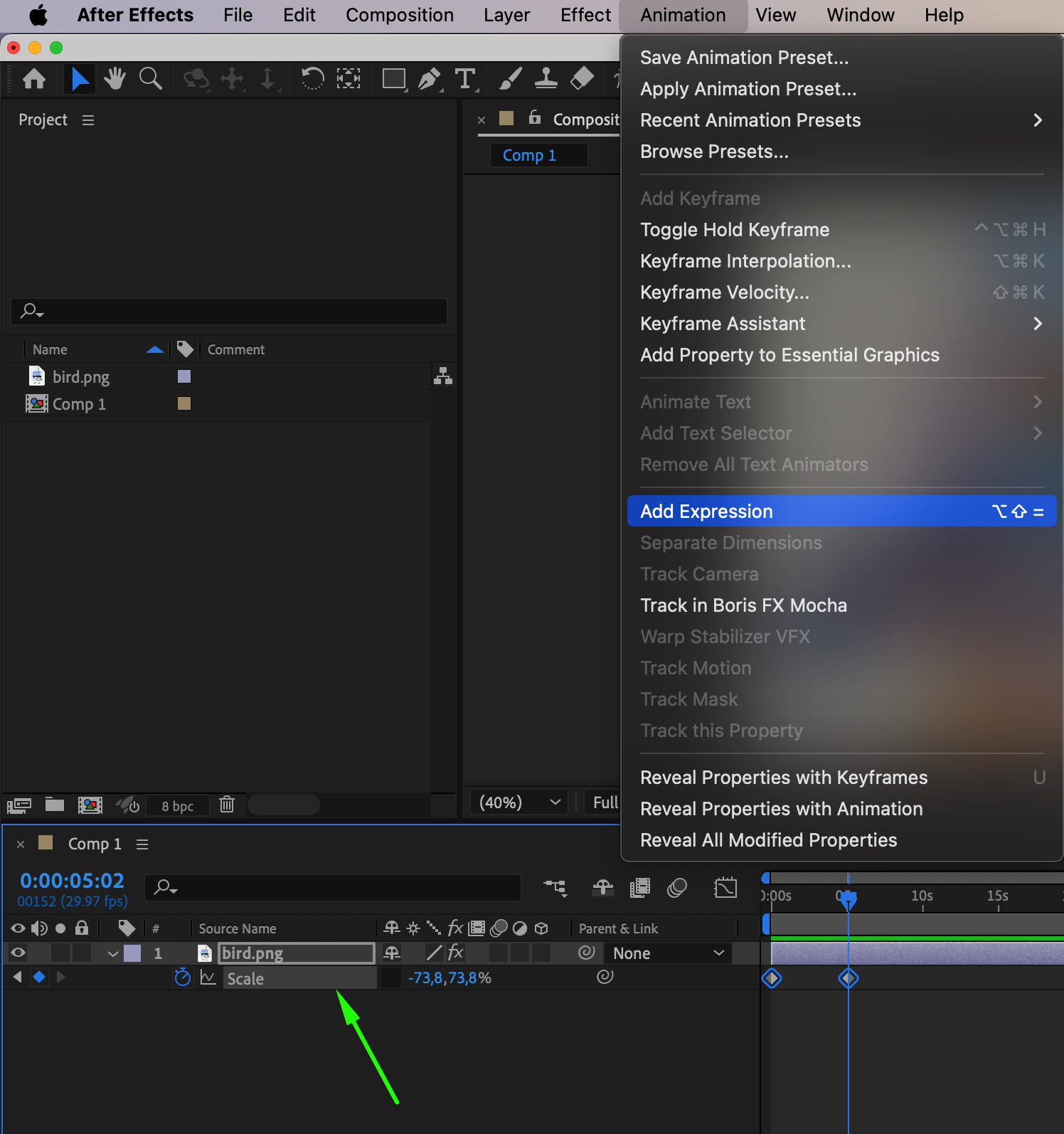Enable Frame Blending for timeline layers
1064x1134 pixels.
pyautogui.click(x=640, y=887)
